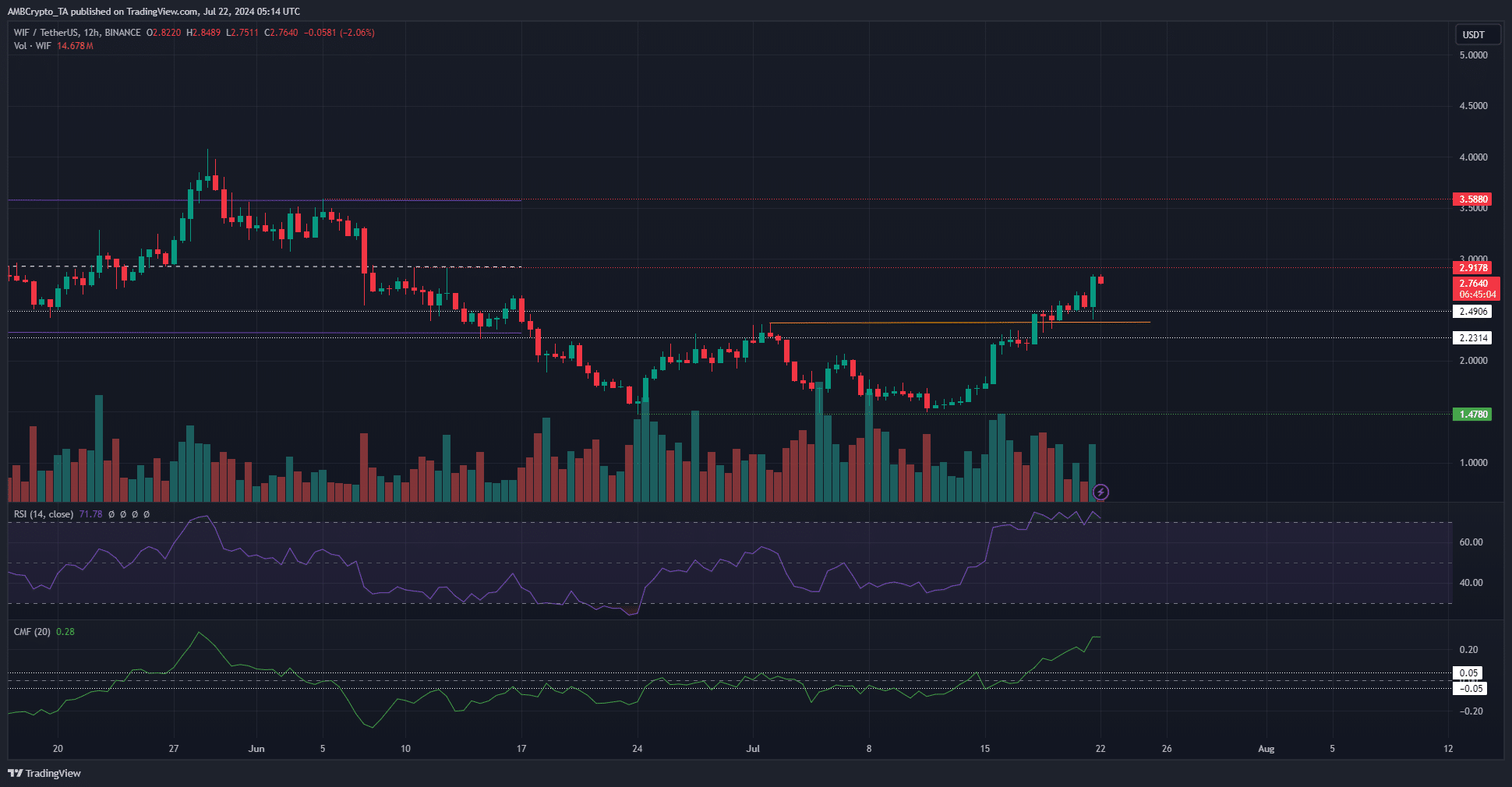
Task: Click the 06:45:04 candle countdown timer
Action: pos(1477,295)
